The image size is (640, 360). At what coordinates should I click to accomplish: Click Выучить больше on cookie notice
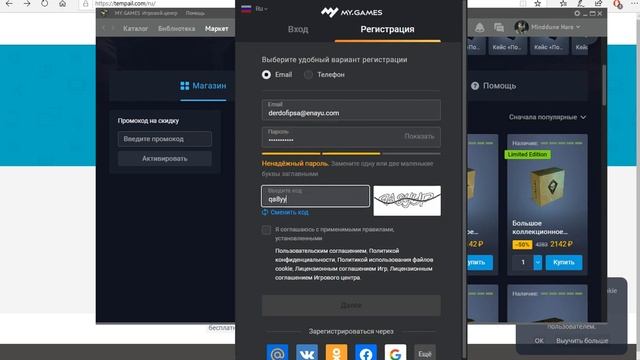(582, 341)
